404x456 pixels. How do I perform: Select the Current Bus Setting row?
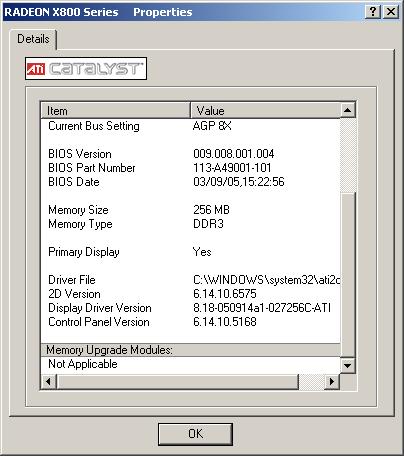190,126
